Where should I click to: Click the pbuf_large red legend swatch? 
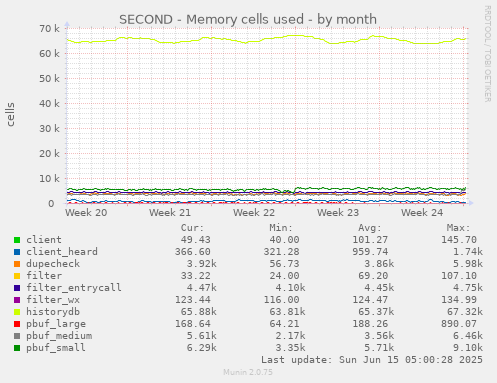point(17,324)
